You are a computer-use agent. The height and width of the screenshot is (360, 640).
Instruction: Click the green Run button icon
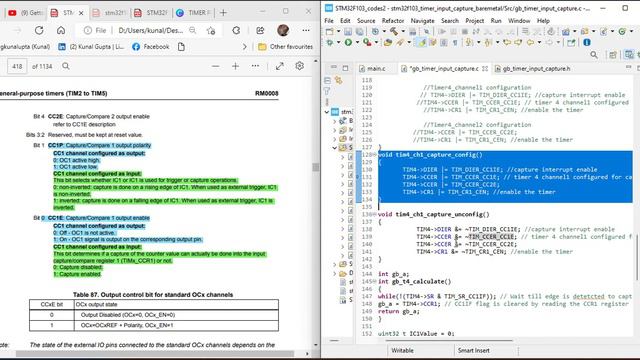[x=348, y=42]
